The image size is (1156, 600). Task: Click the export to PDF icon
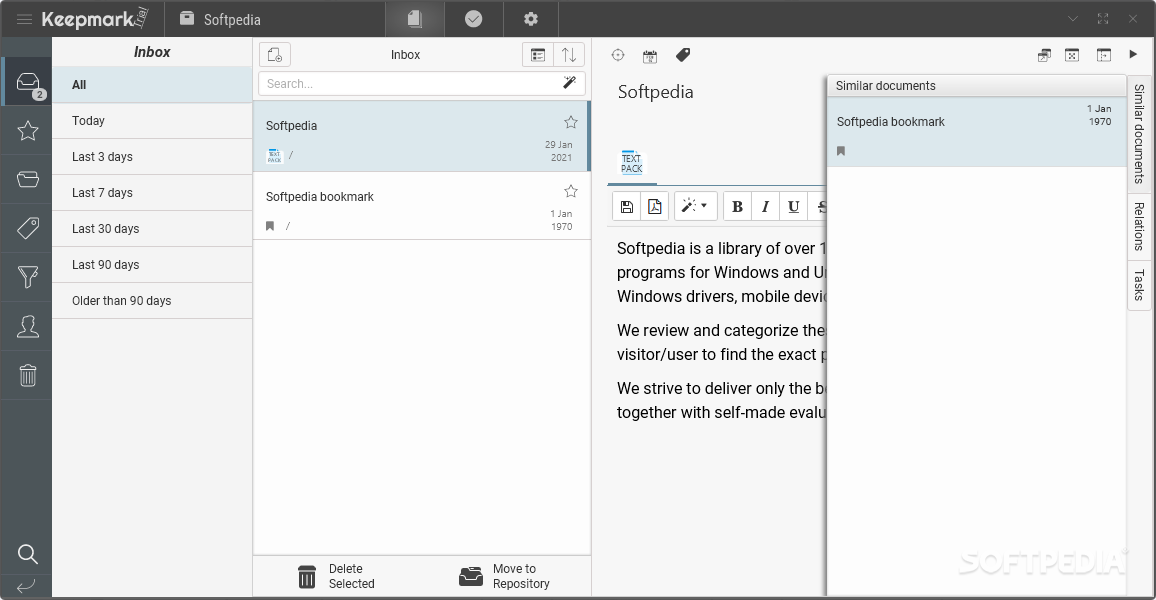coord(655,206)
